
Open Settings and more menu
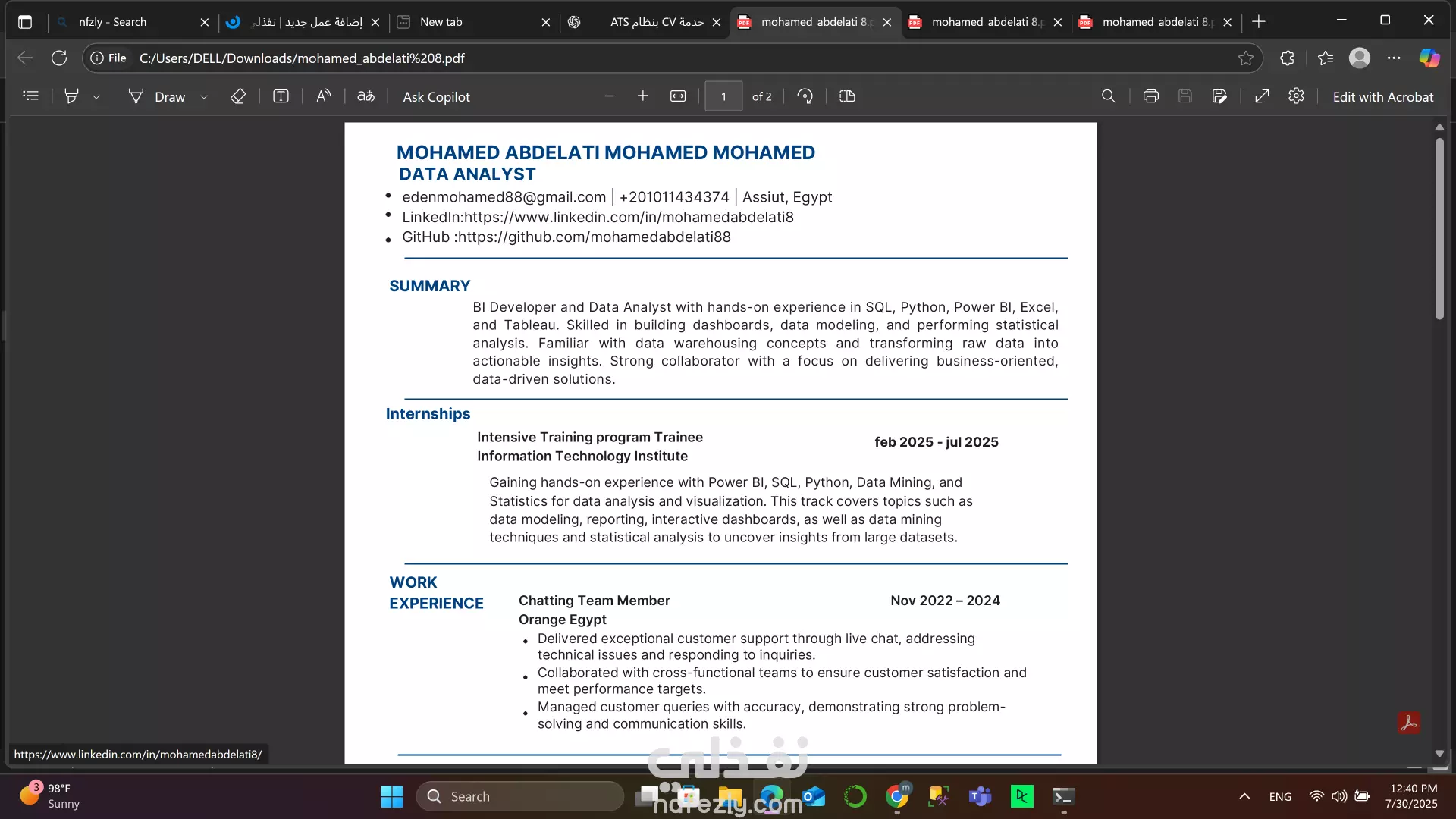pos(1394,58)
